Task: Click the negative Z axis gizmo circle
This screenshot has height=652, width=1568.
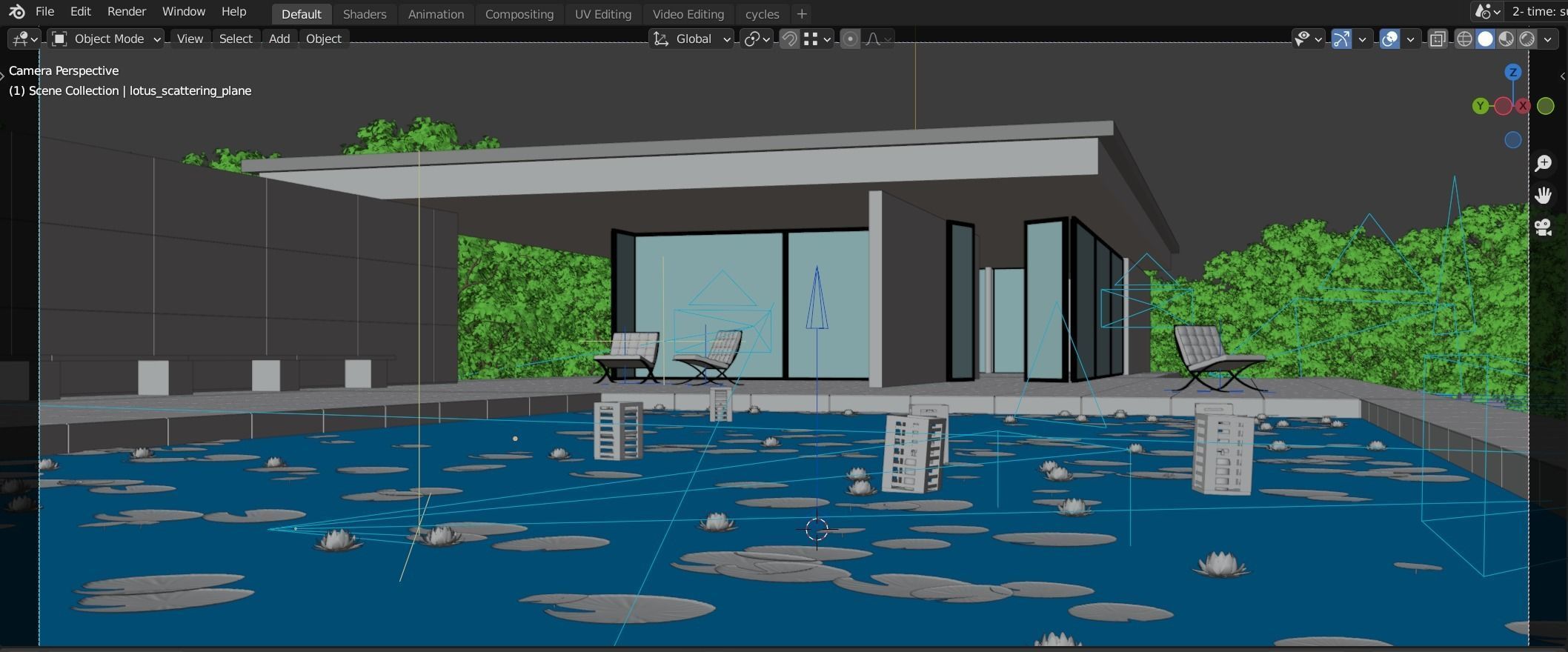Action: click(x=1513, y=140)
